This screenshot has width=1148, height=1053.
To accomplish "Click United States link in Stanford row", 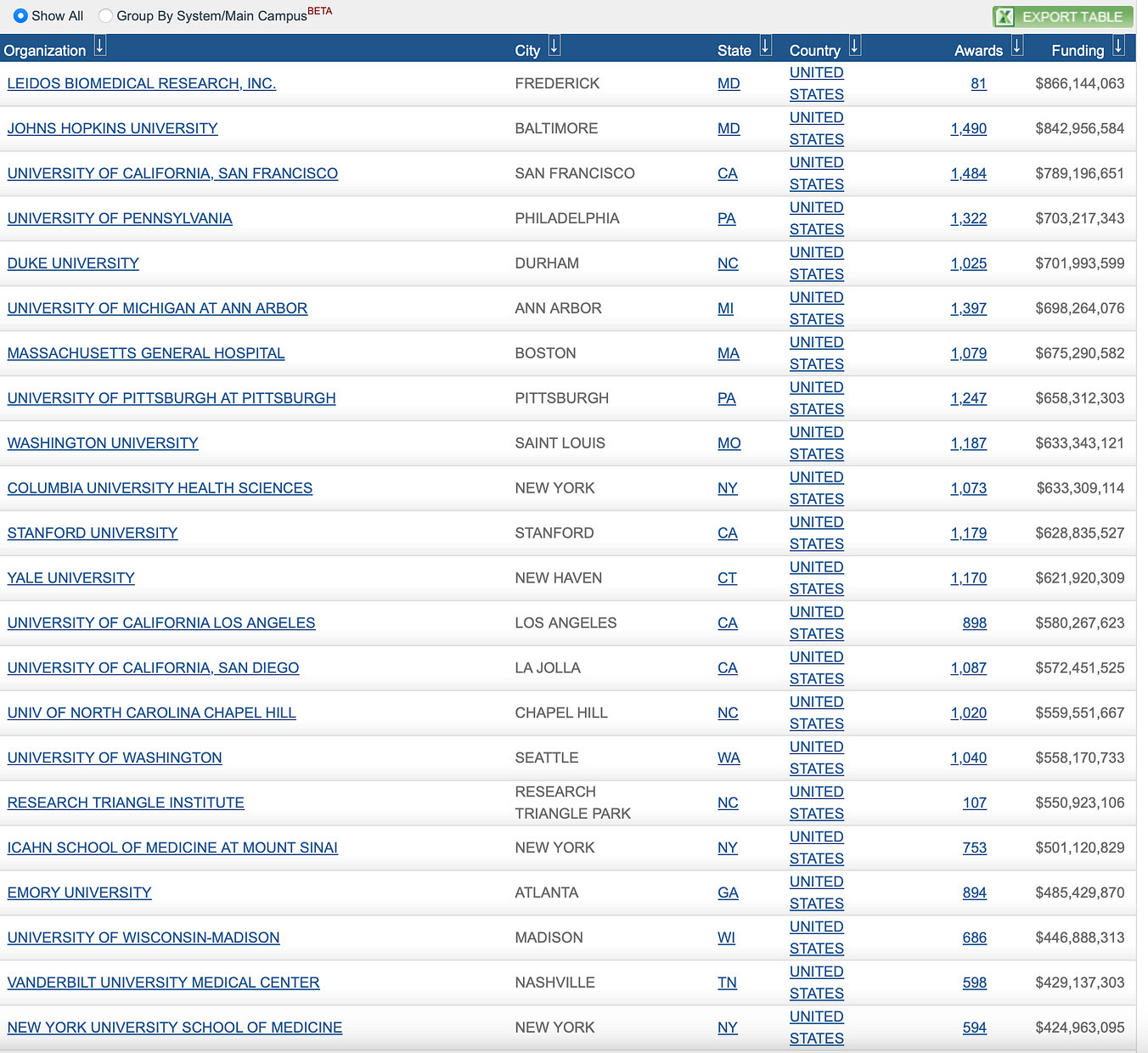I will [x=817, y=533].
